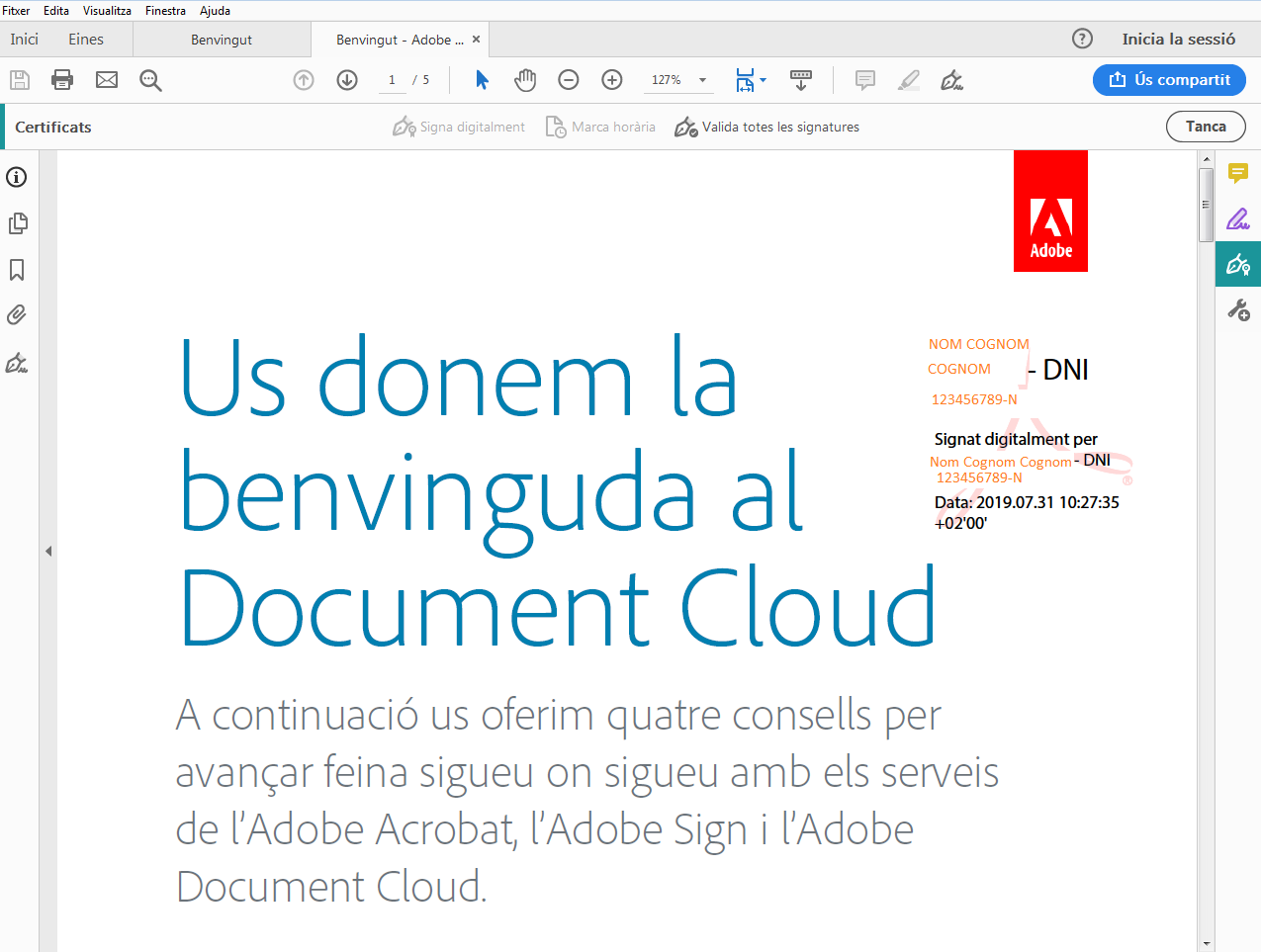Image resolution: width=1261 pixels, height=952 pixels.
Task: Click the page number input field
Action: click(x=393, y=80)
